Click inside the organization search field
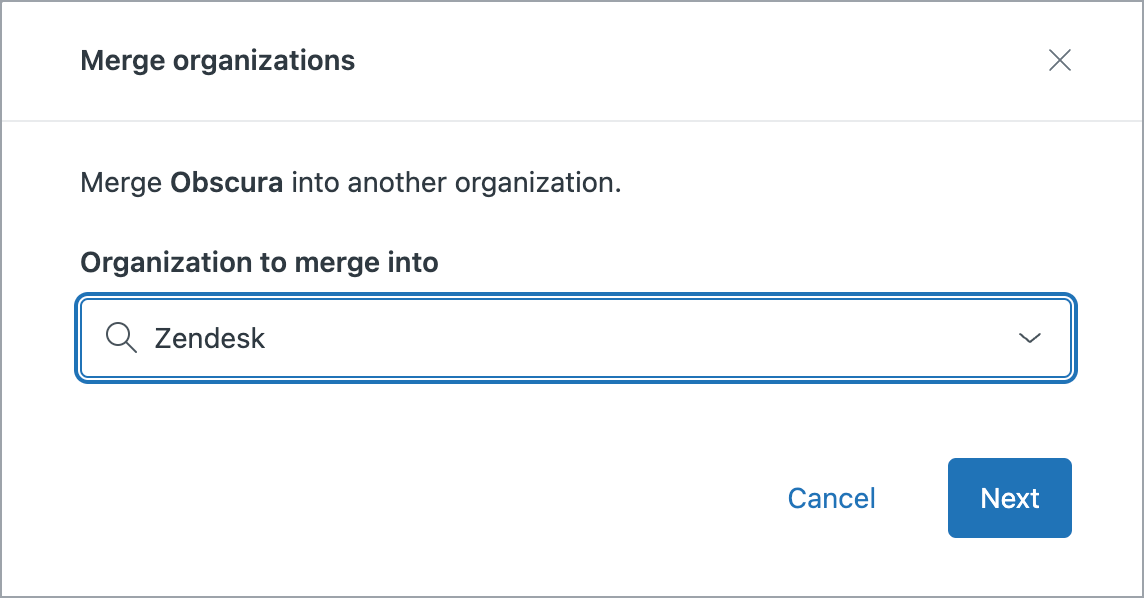 coord(500,337)
